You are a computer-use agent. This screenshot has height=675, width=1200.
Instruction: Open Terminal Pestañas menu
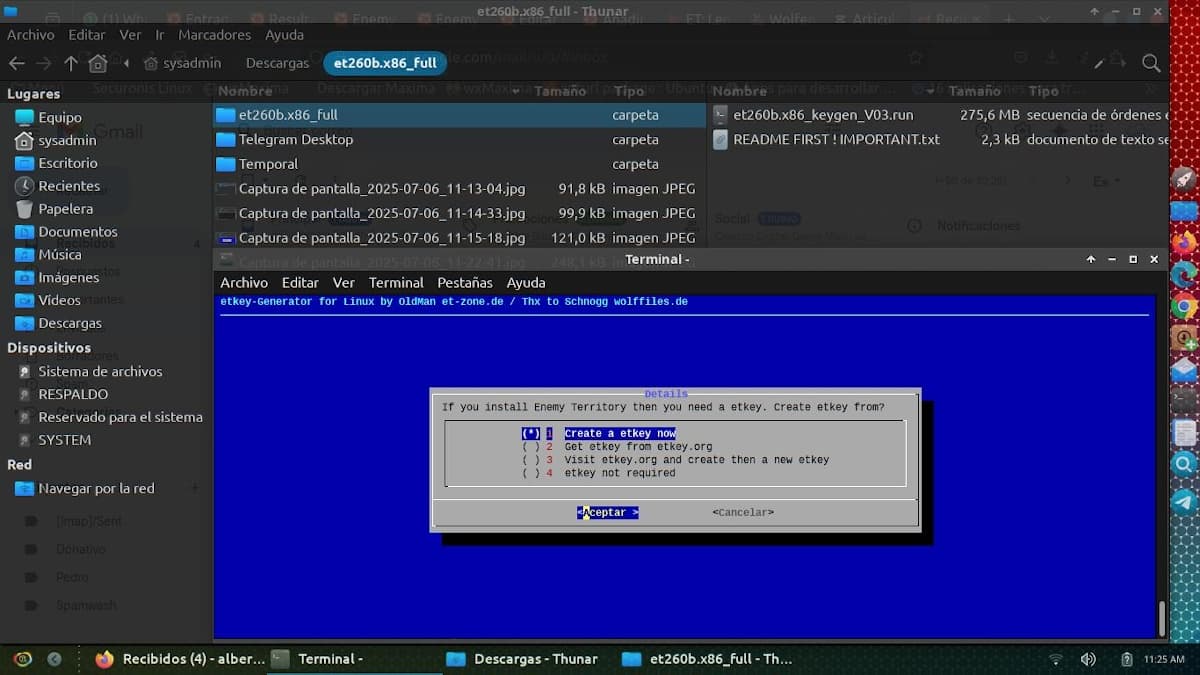tap(465, 283)
